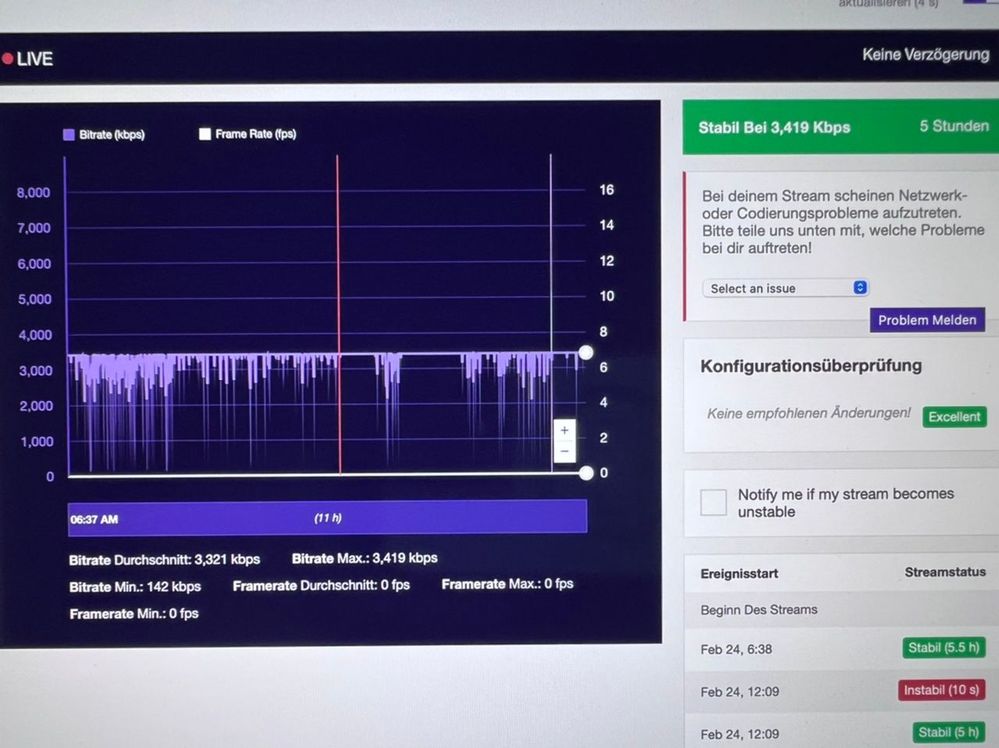
Task: Open the Select an issue dropdown
Action: tap(785, 288)
